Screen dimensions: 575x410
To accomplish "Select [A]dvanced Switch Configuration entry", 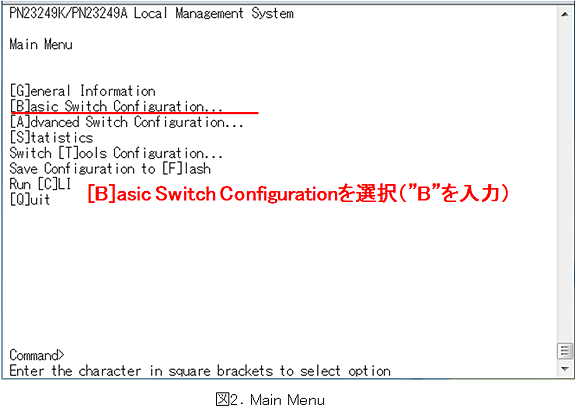I will 127,122.
